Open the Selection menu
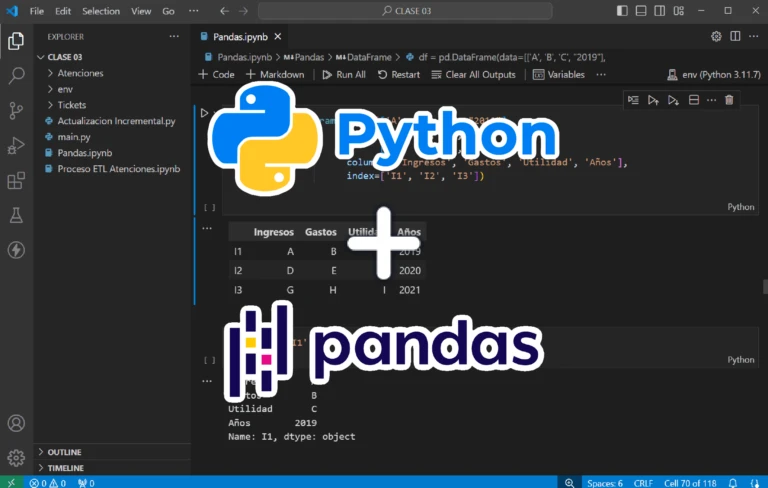Screen dimensions: 768x488 pyautogui.click(x=101, y=11)
